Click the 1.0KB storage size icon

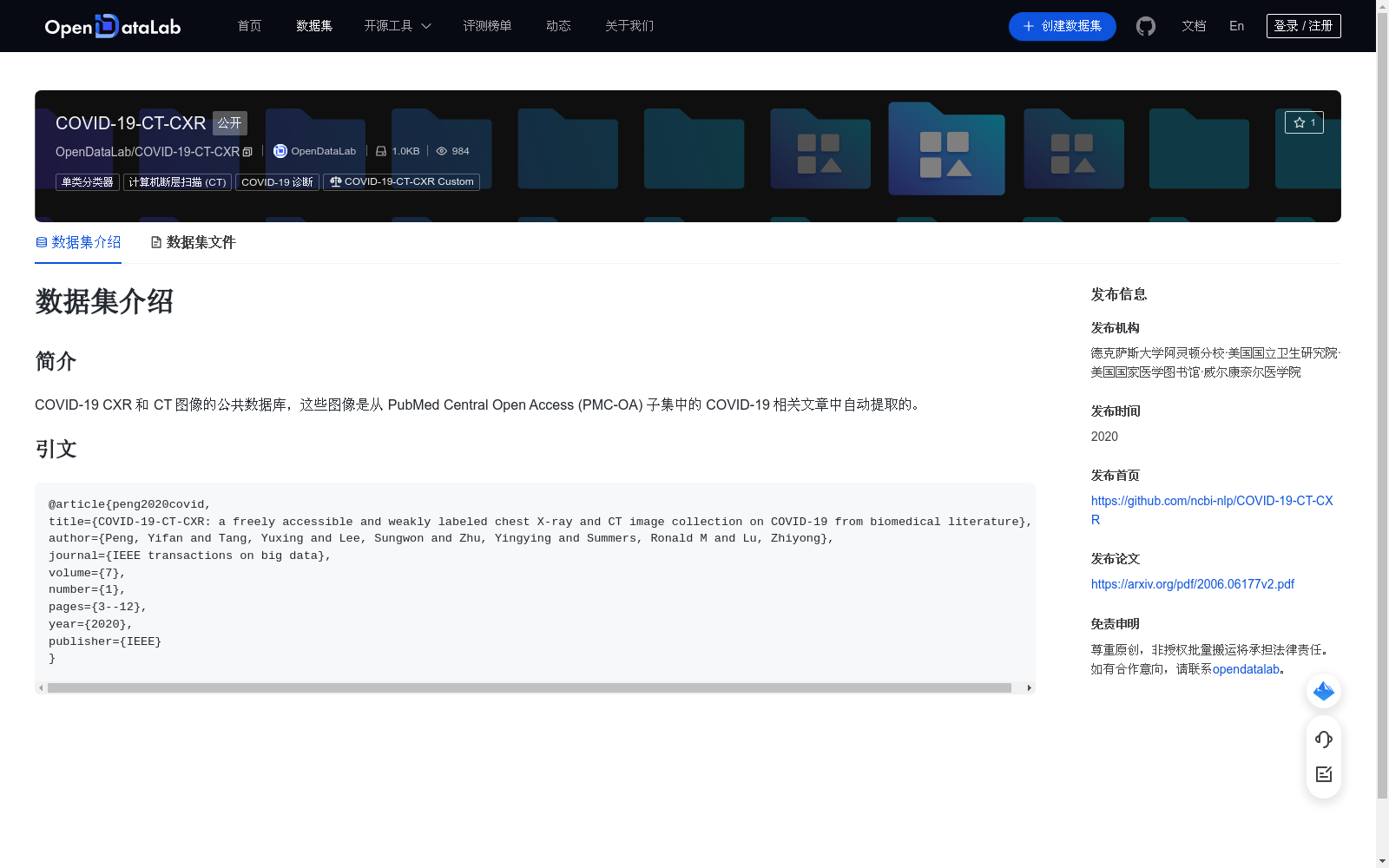point(380,151)
